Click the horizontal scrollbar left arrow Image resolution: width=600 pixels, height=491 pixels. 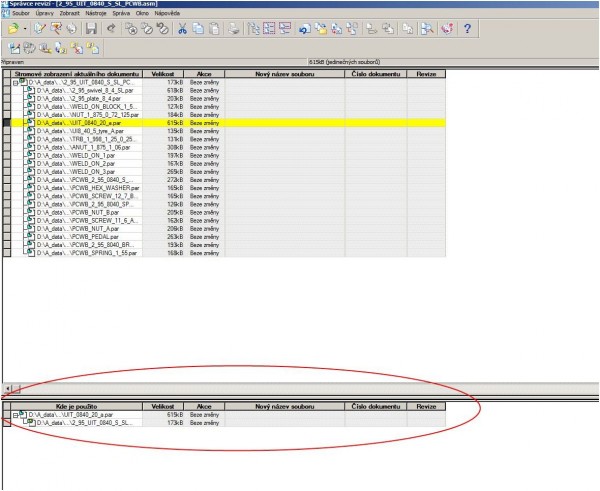point(7,387)
